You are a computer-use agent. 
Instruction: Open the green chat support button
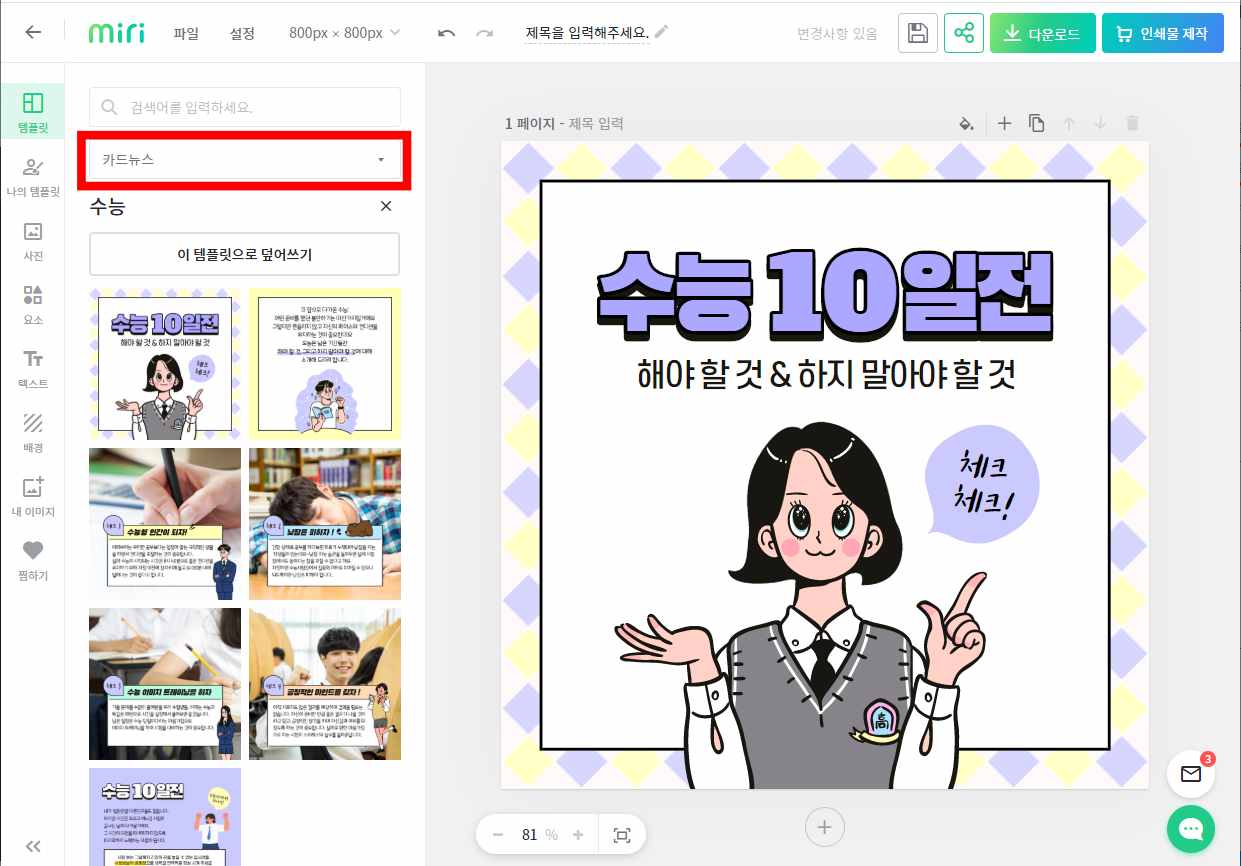pos(1191,830)
